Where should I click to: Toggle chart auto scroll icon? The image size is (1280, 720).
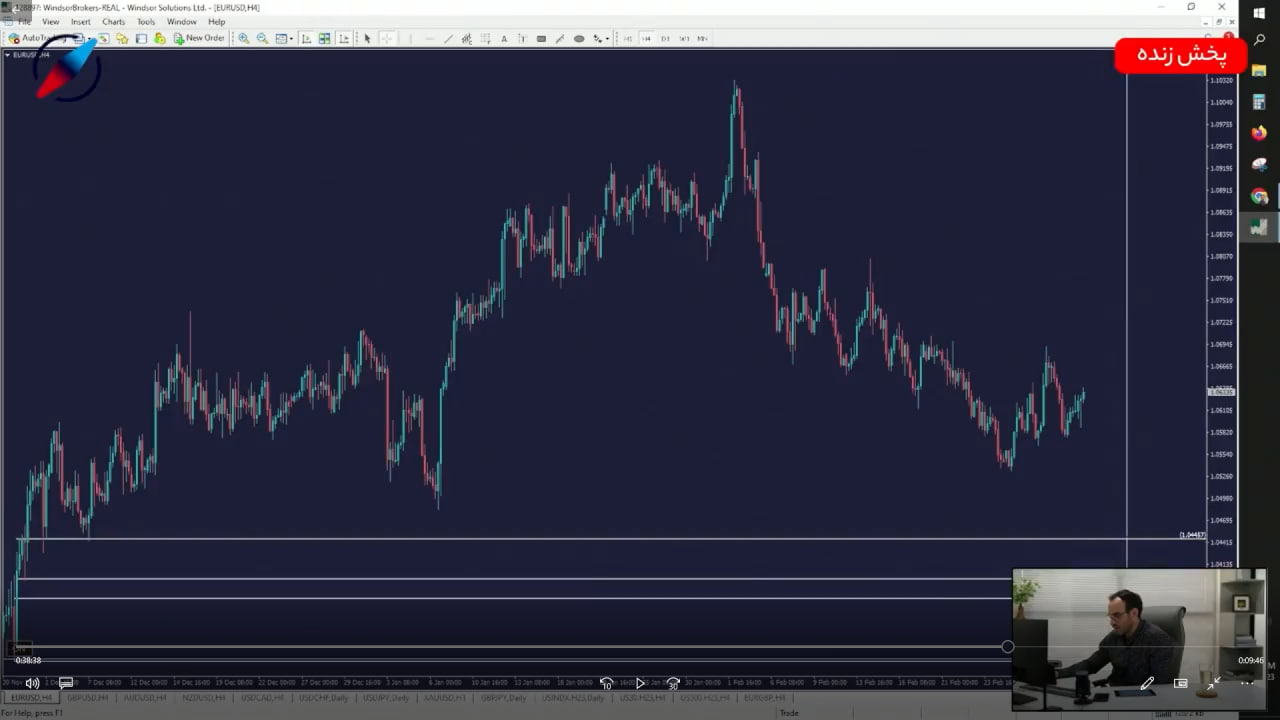[x=305, y=38]
